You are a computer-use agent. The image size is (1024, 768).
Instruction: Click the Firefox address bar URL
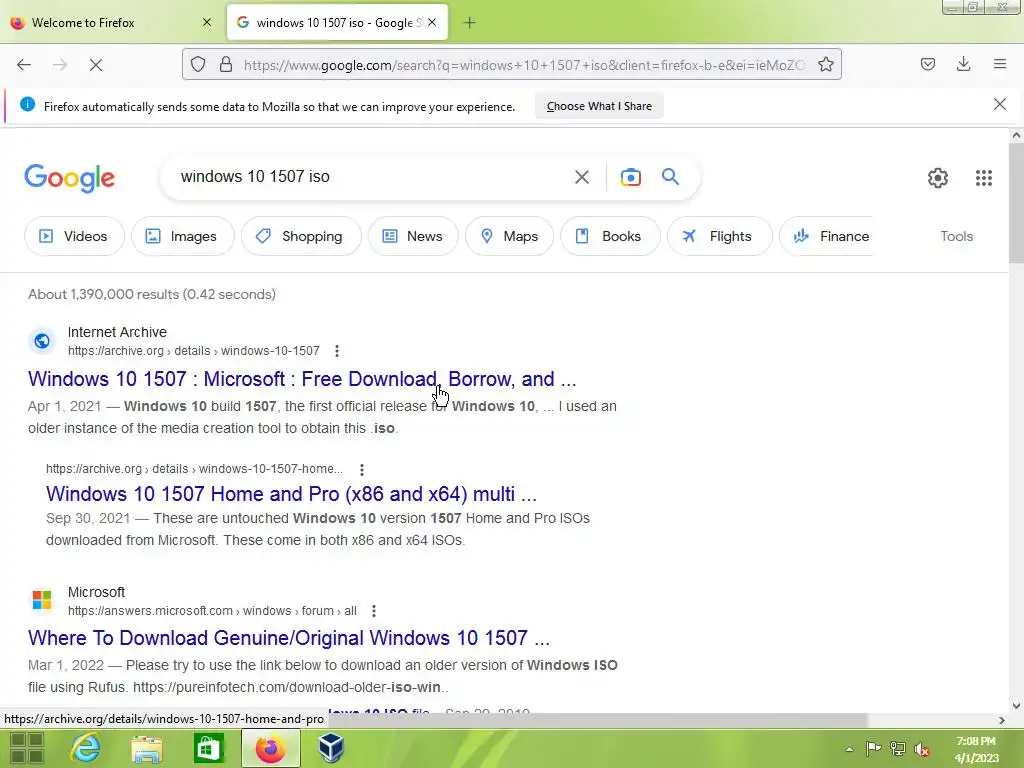point(522,65)
